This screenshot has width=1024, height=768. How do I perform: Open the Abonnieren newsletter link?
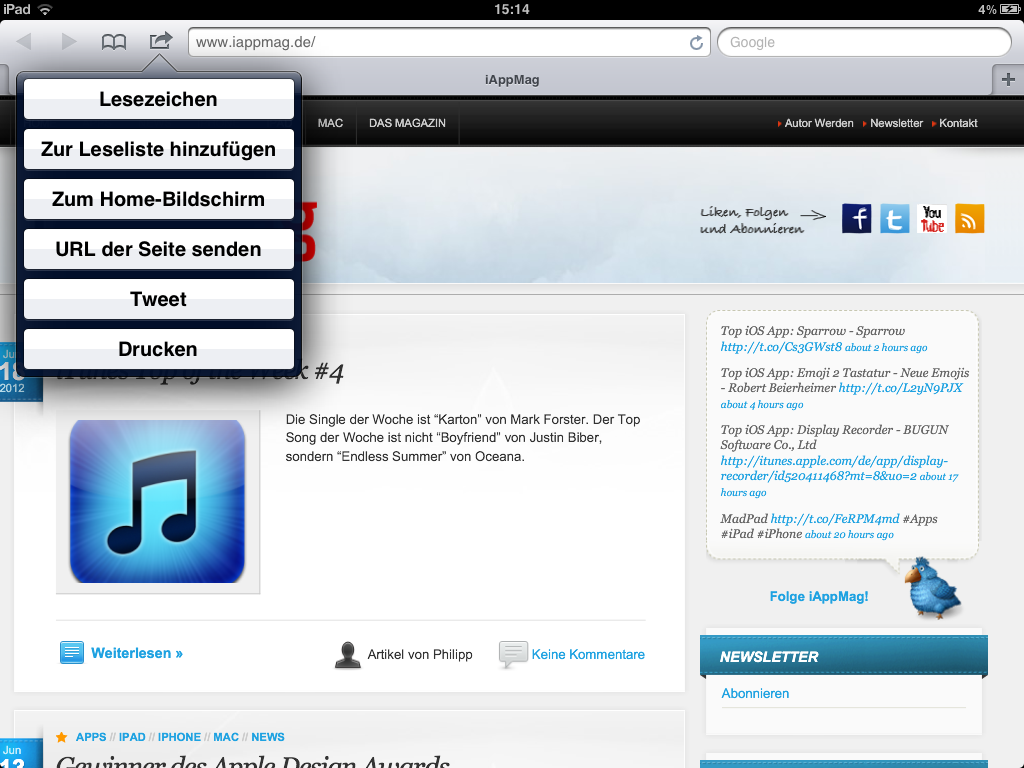pyautogui.click(x=755, y=694)
